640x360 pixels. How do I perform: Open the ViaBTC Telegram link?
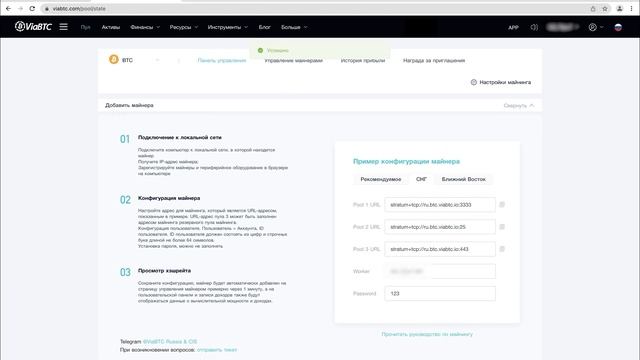(170, 341)
